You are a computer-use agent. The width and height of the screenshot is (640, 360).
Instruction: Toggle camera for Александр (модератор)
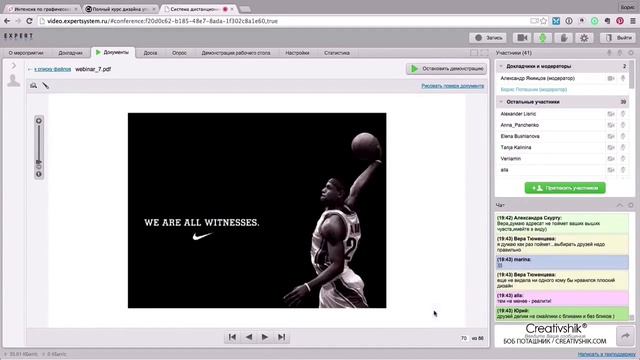coord(611,78)
